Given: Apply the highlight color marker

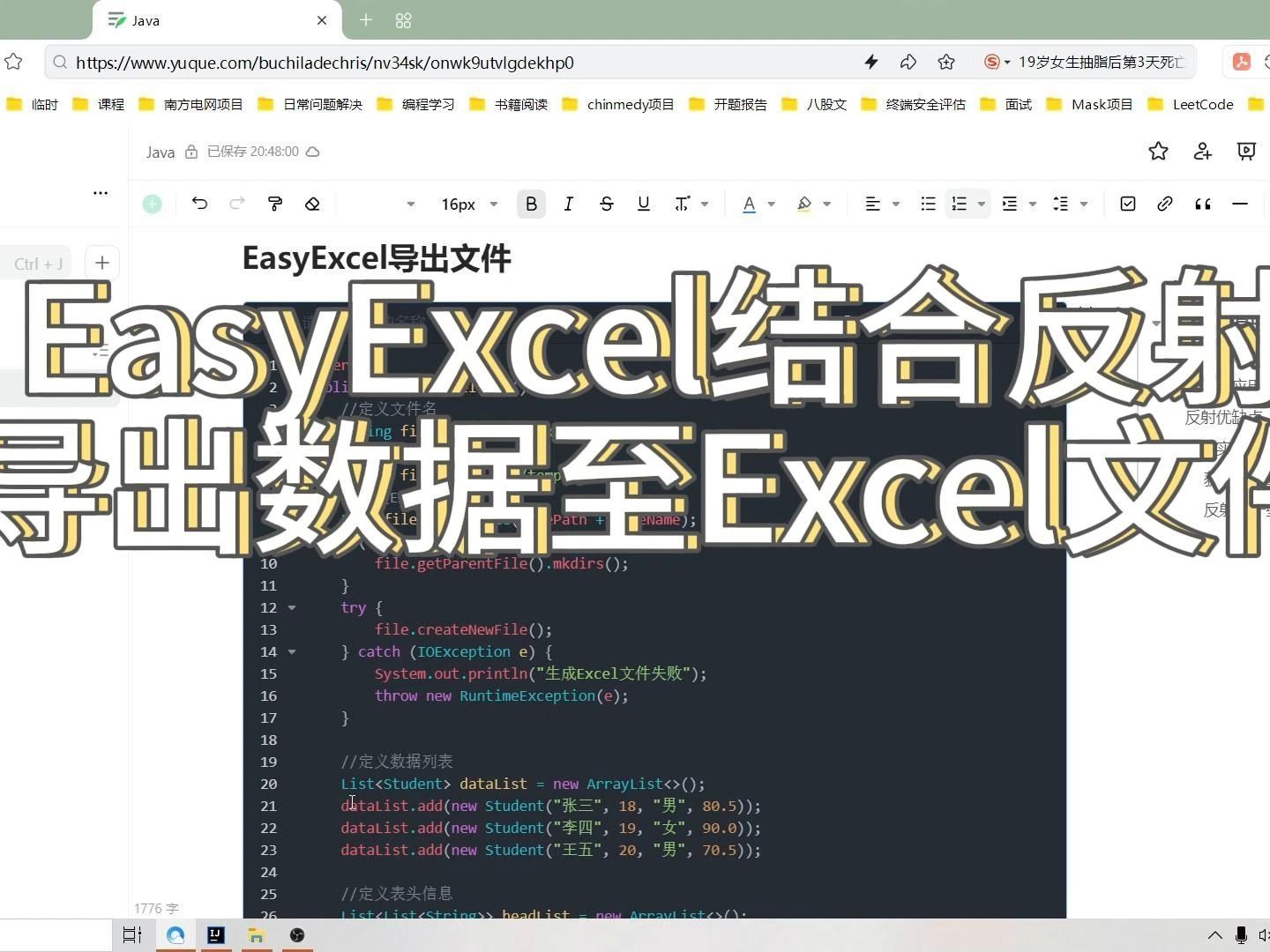Looking at the screenshot, I should 803,204.
